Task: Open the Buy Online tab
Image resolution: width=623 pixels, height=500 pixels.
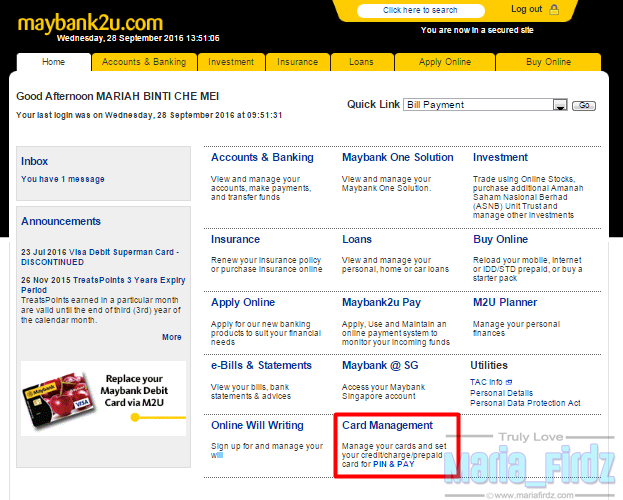Action: coord(549,62)
